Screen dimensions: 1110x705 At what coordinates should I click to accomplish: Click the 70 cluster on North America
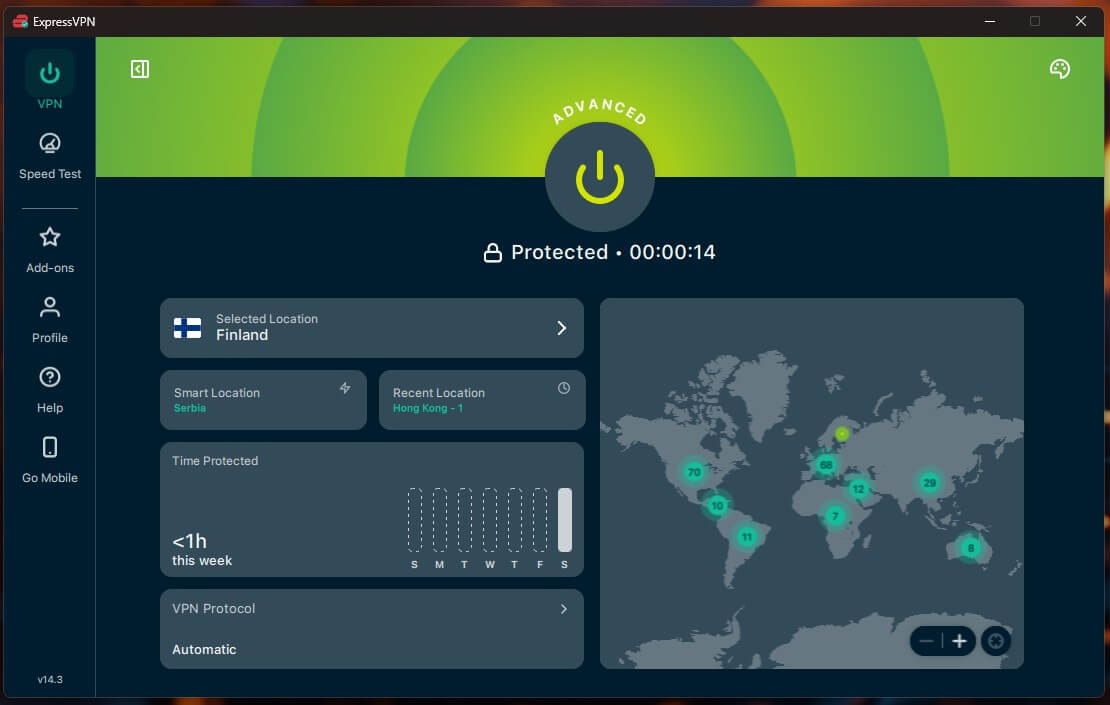694,472
